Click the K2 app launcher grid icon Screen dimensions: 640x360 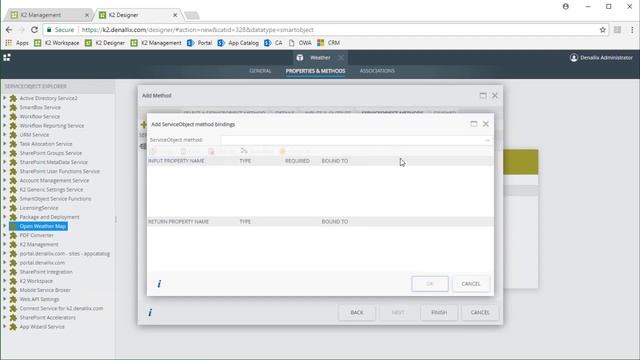7,58
